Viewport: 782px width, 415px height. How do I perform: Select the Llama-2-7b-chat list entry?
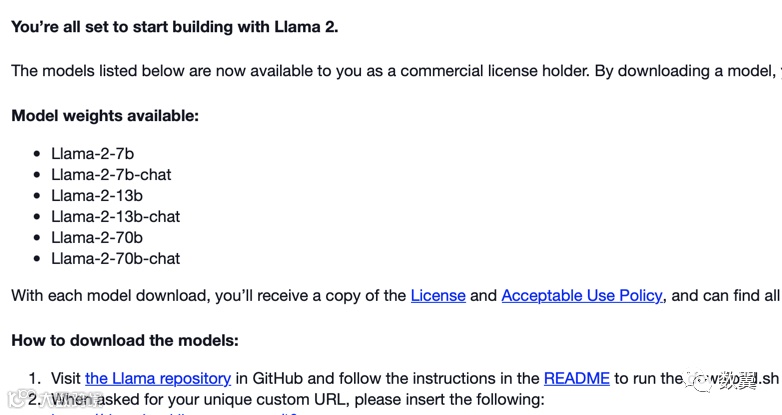(x=111, y=175)
